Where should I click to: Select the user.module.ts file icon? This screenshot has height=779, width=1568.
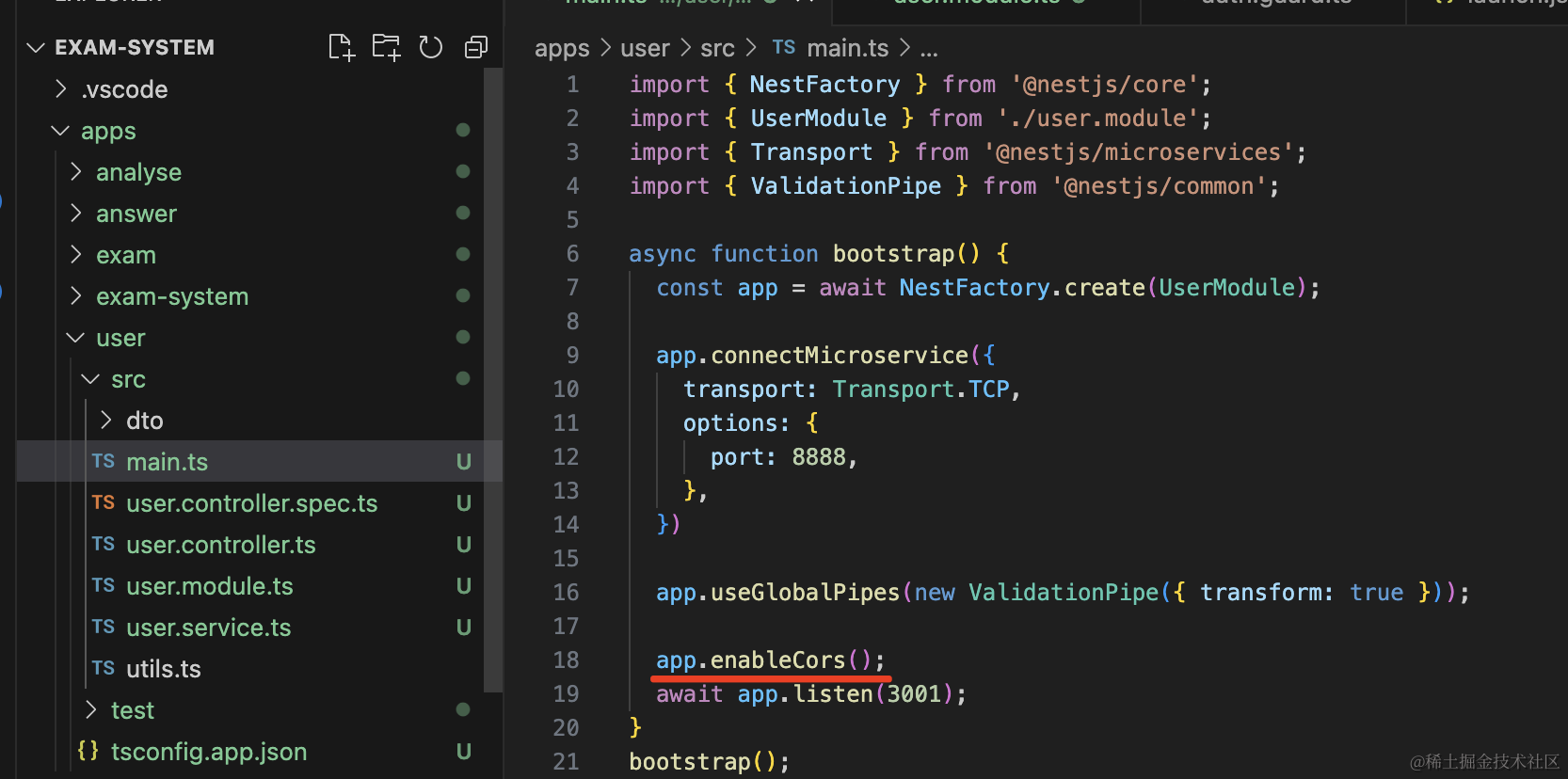click(104, 585)
